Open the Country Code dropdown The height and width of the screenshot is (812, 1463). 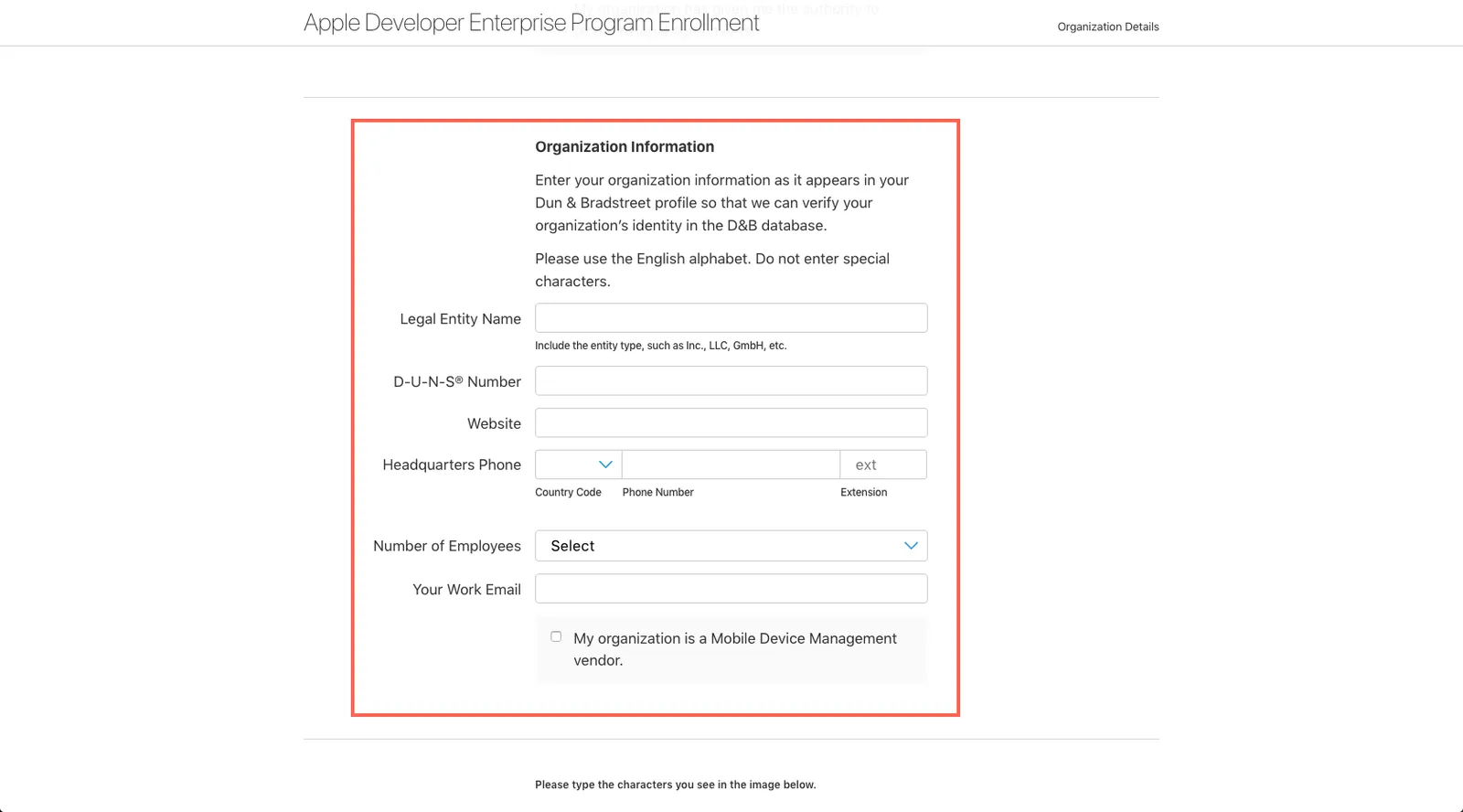pyautogui.click(x=578, y=465)
